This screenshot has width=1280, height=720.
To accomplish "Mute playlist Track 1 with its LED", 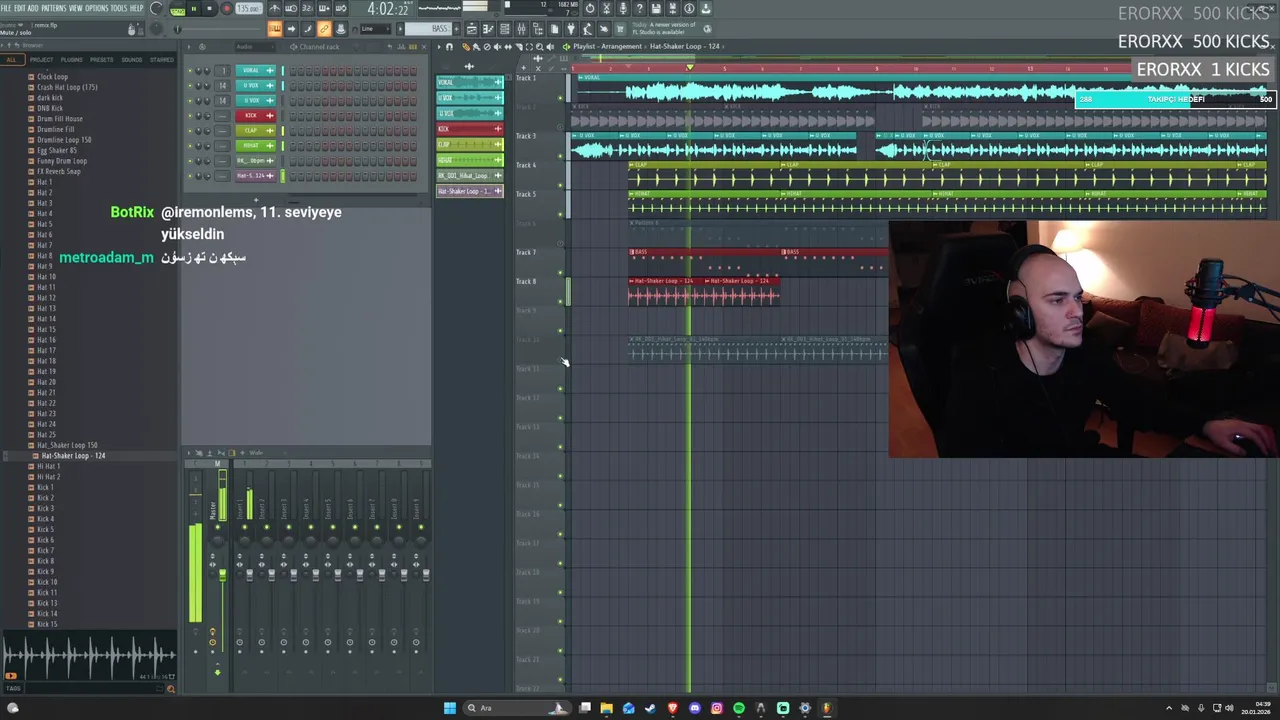I will point(560,98).
